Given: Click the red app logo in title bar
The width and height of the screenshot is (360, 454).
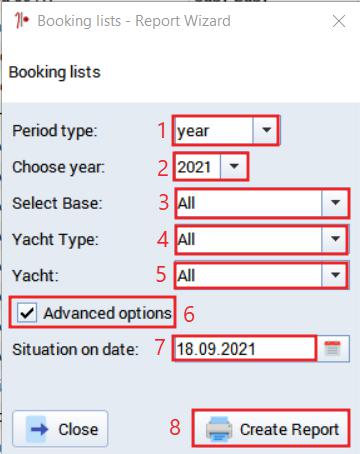Looking at the screenshot, I should coord(22,20).
